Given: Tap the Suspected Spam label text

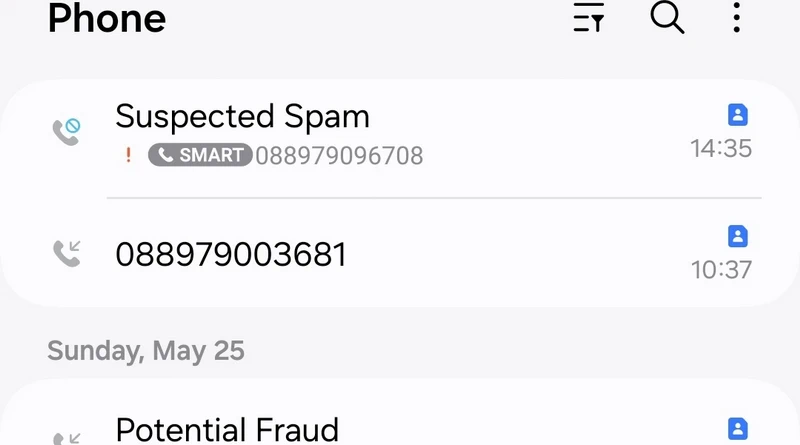Looking at the screenshot, I should [242, 117].
